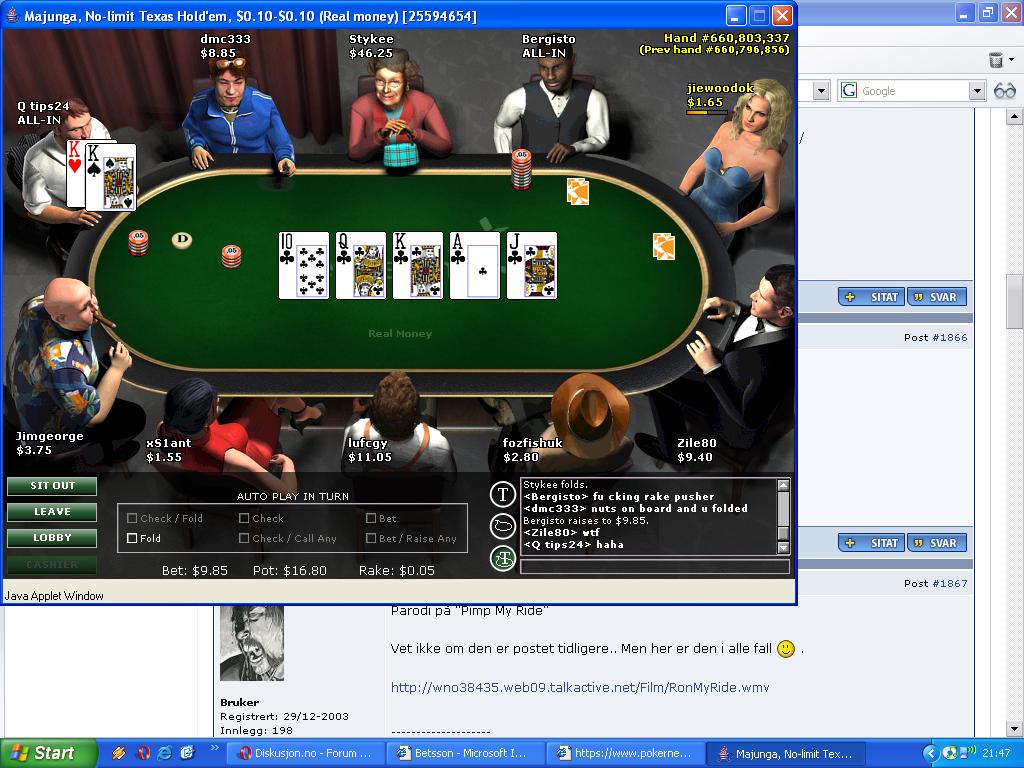Click the Jack of clubs board card

click(x=532, y=265)
